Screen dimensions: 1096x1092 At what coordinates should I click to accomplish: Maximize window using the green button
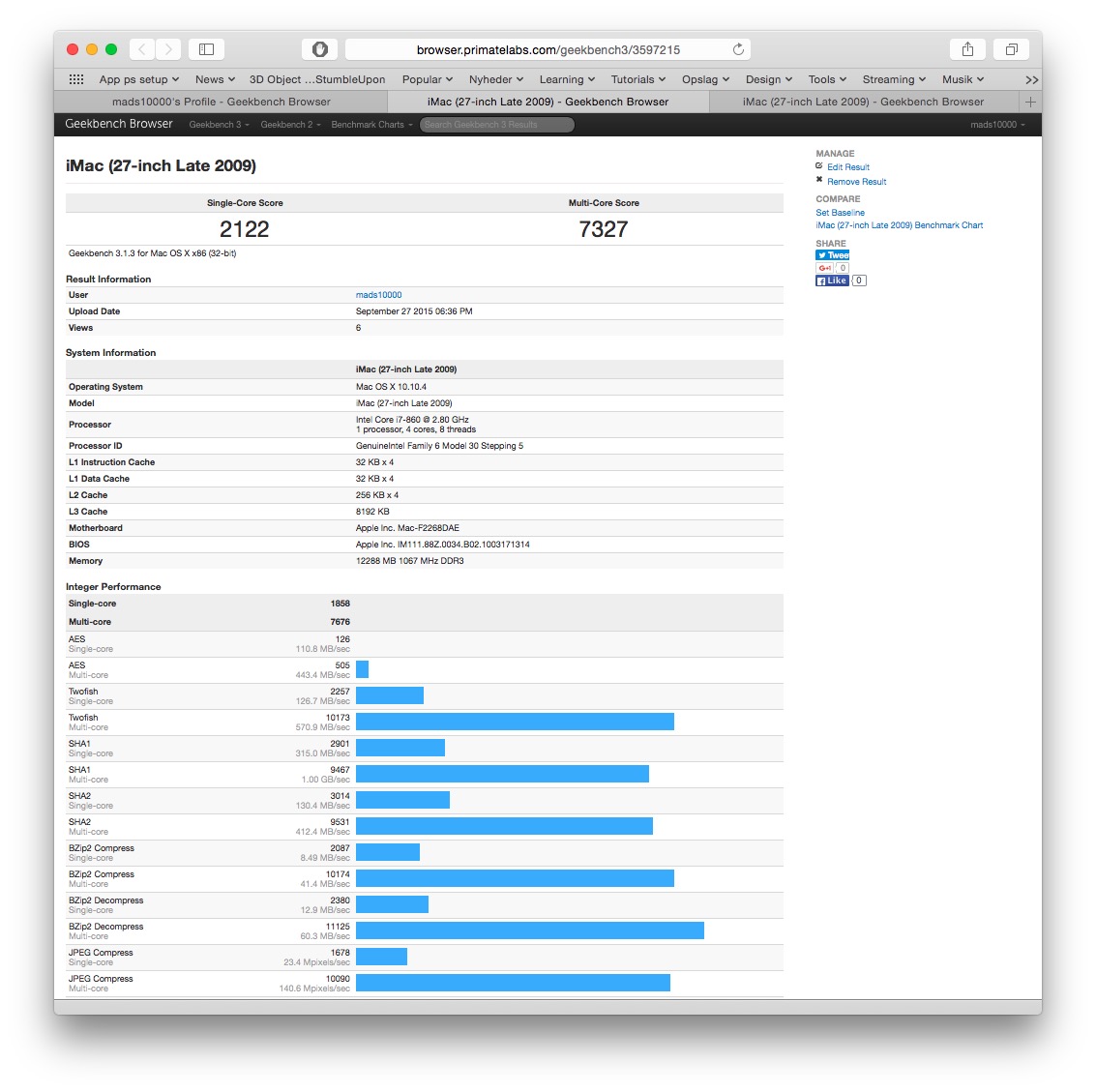point(111,49)
